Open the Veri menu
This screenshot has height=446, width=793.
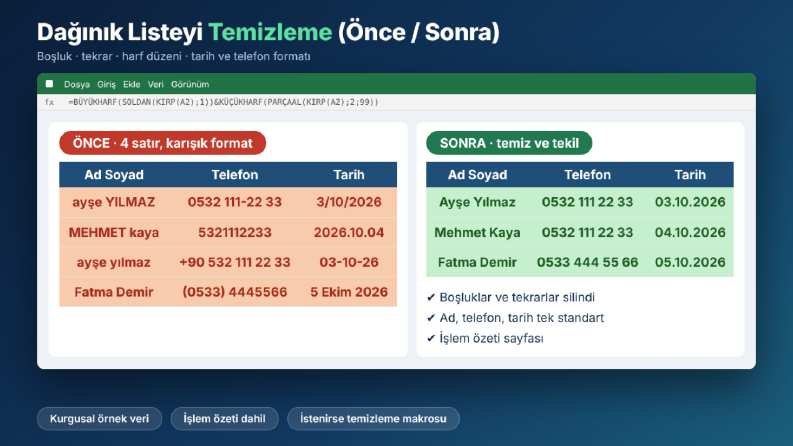pos(155,84)
